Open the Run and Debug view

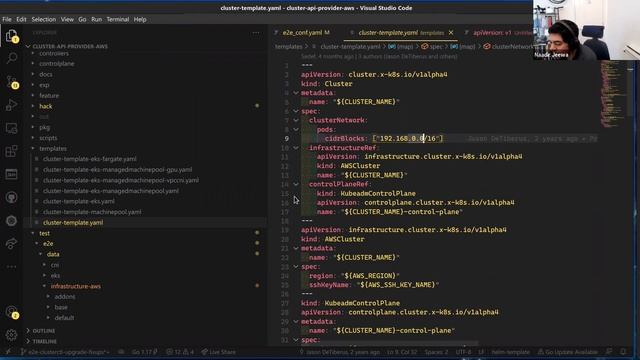pyautogui.click(x=11, y=105)
